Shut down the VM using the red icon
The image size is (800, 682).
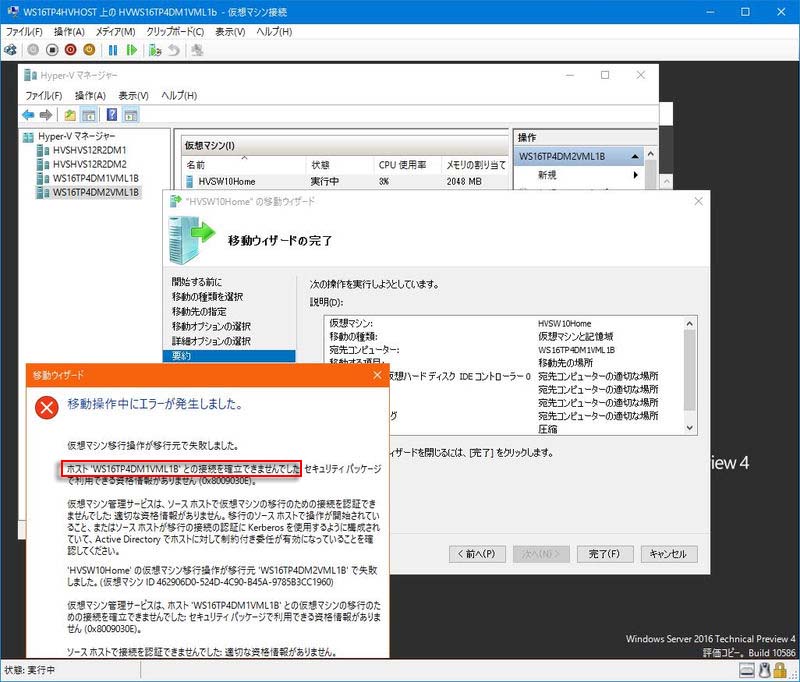[71, 50]
